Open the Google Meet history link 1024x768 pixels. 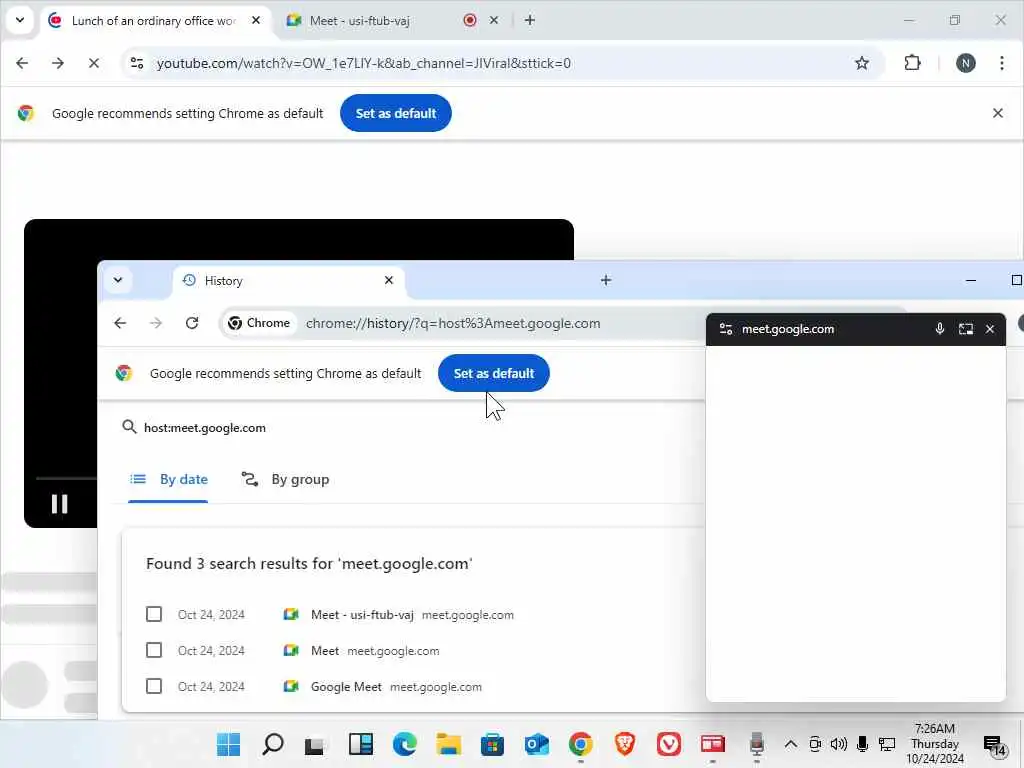(x=346, y=687)
